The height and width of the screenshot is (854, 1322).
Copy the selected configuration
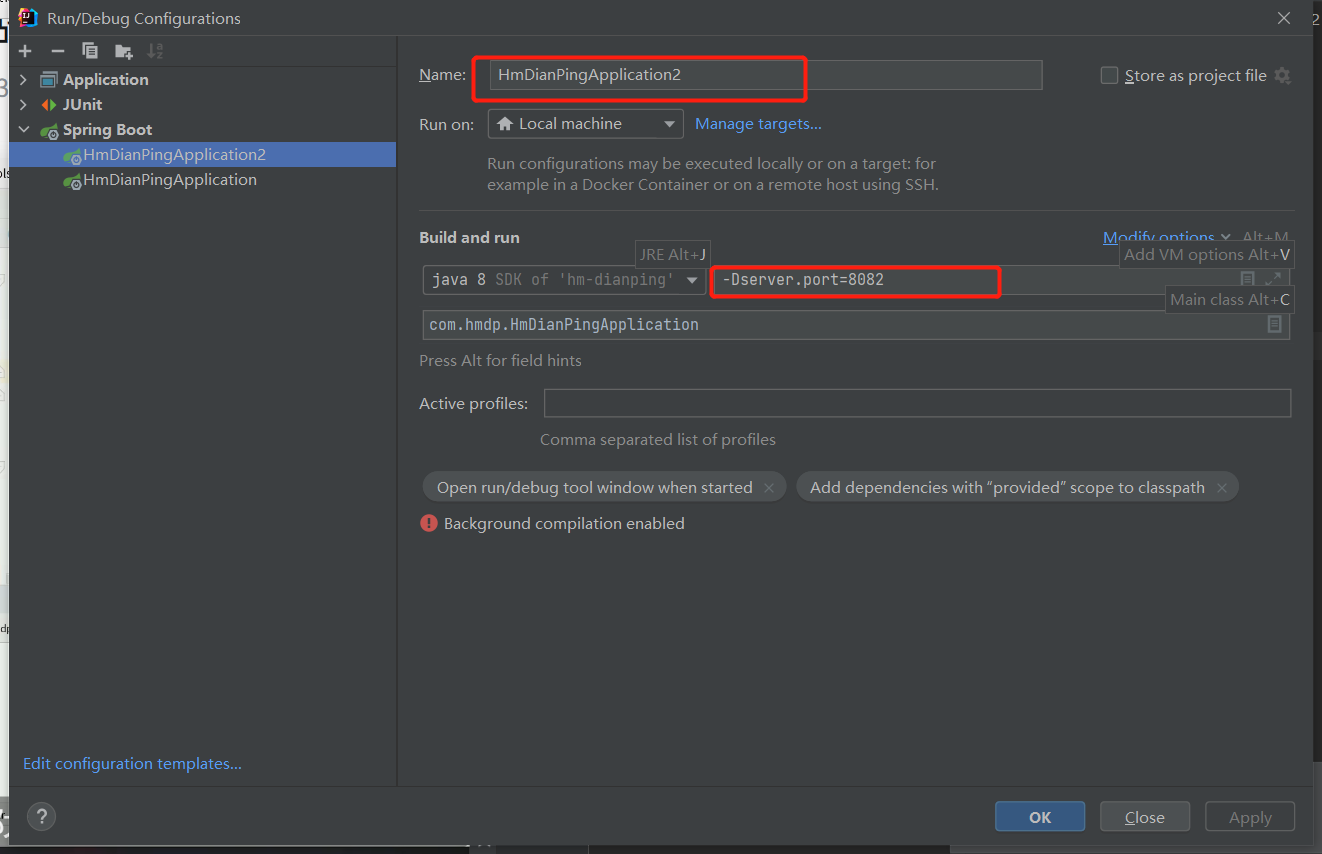point(90,51)
